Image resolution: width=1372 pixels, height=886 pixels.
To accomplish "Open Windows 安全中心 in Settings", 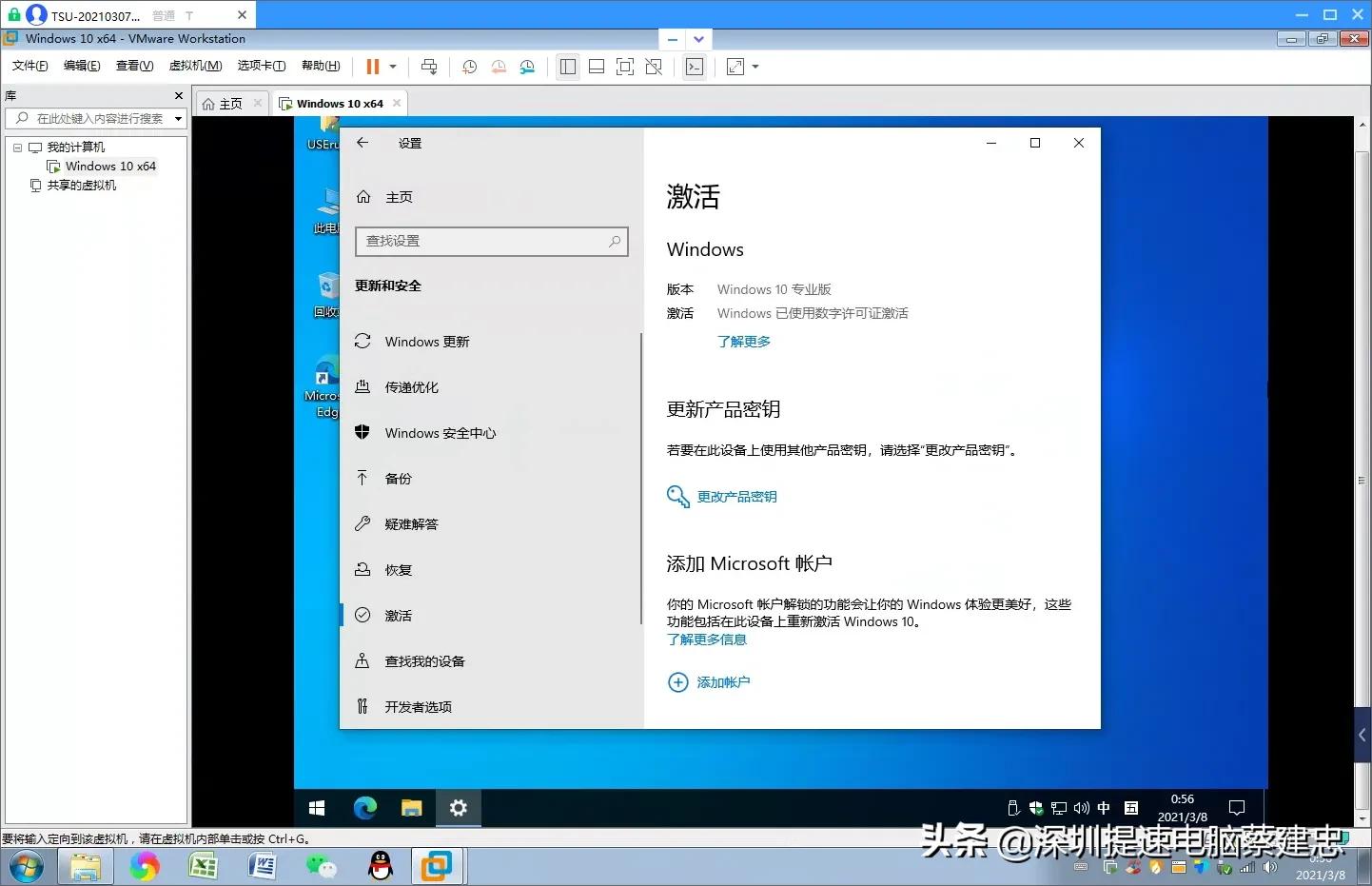I will pos(440,433).
